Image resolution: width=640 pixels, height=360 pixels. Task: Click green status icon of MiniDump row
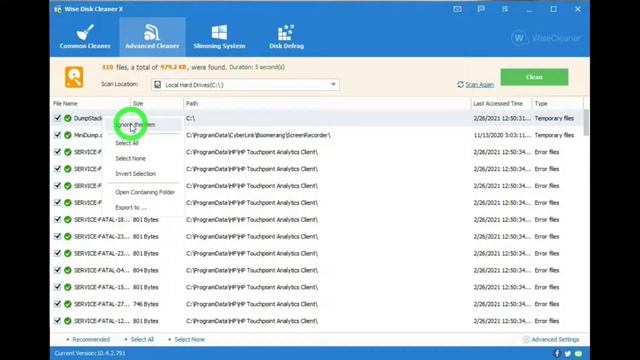[68, 135]
